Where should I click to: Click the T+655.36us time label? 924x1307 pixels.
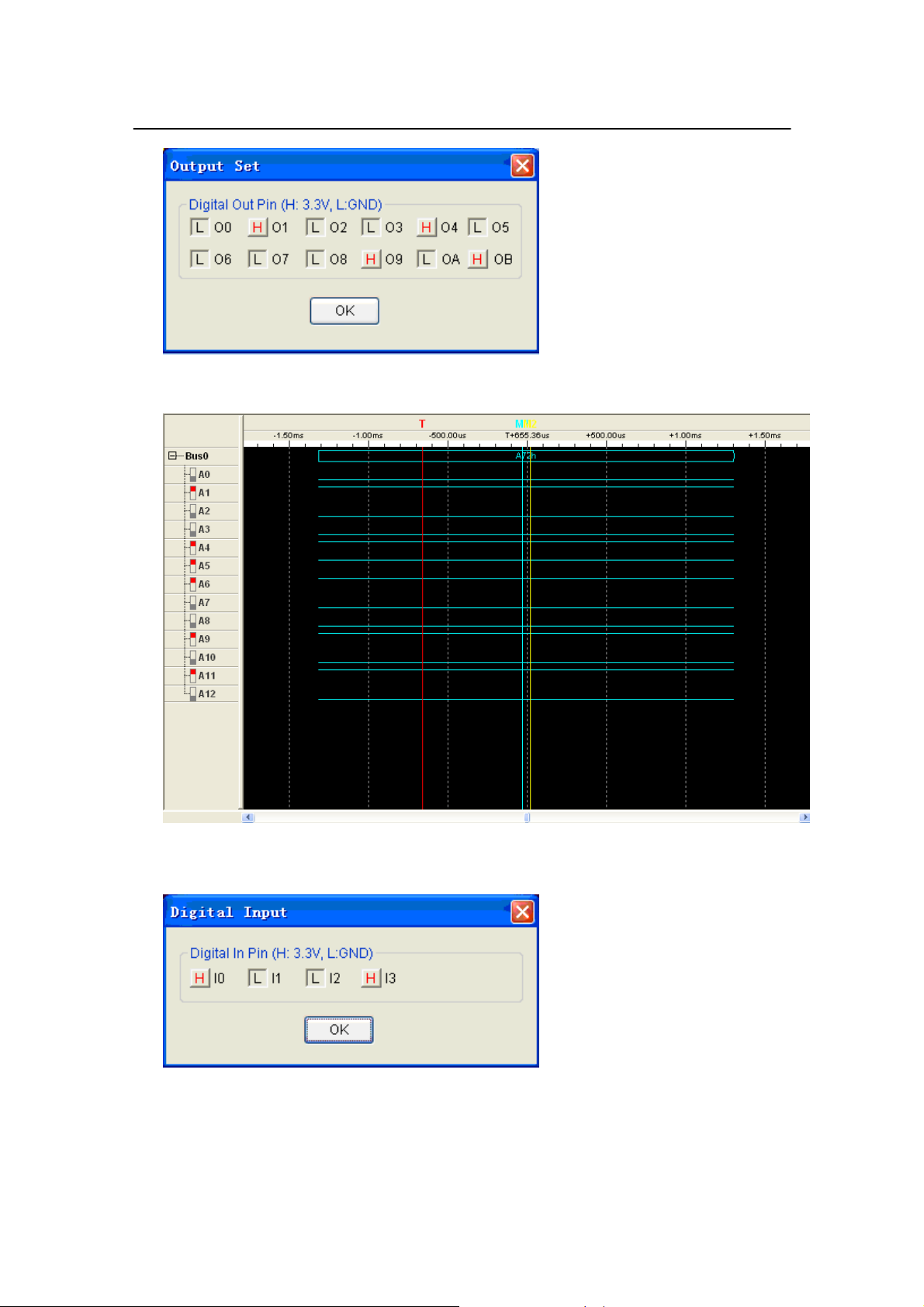tap(528, 436)
